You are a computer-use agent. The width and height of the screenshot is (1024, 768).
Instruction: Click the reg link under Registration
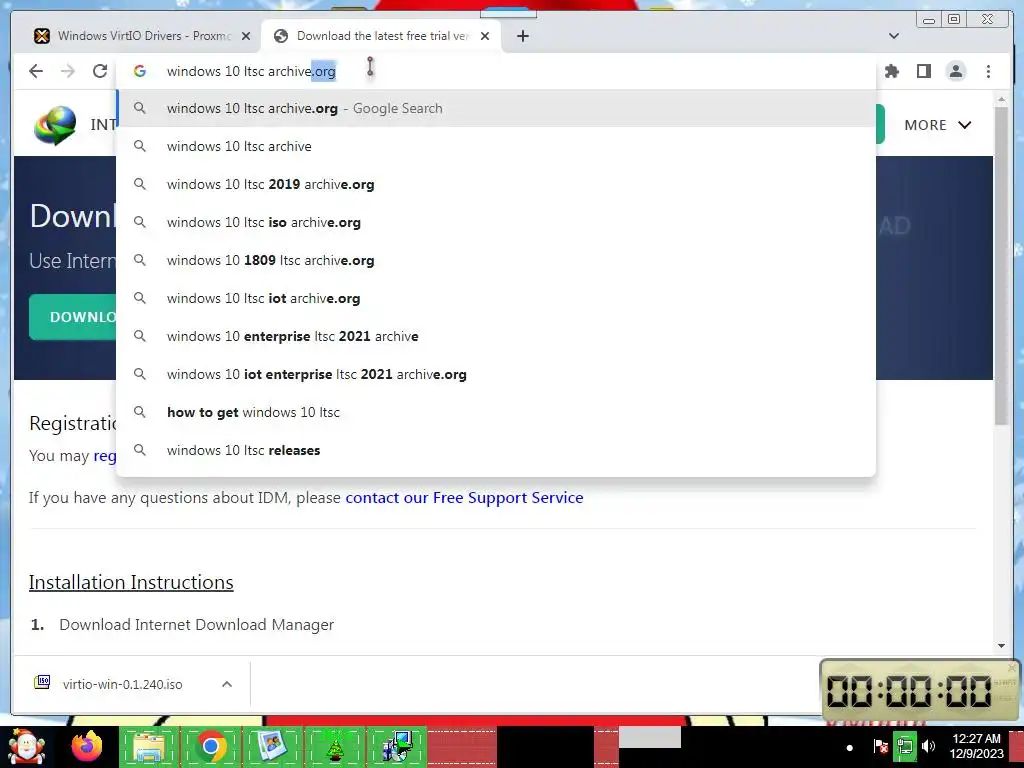tap(104, 456)
